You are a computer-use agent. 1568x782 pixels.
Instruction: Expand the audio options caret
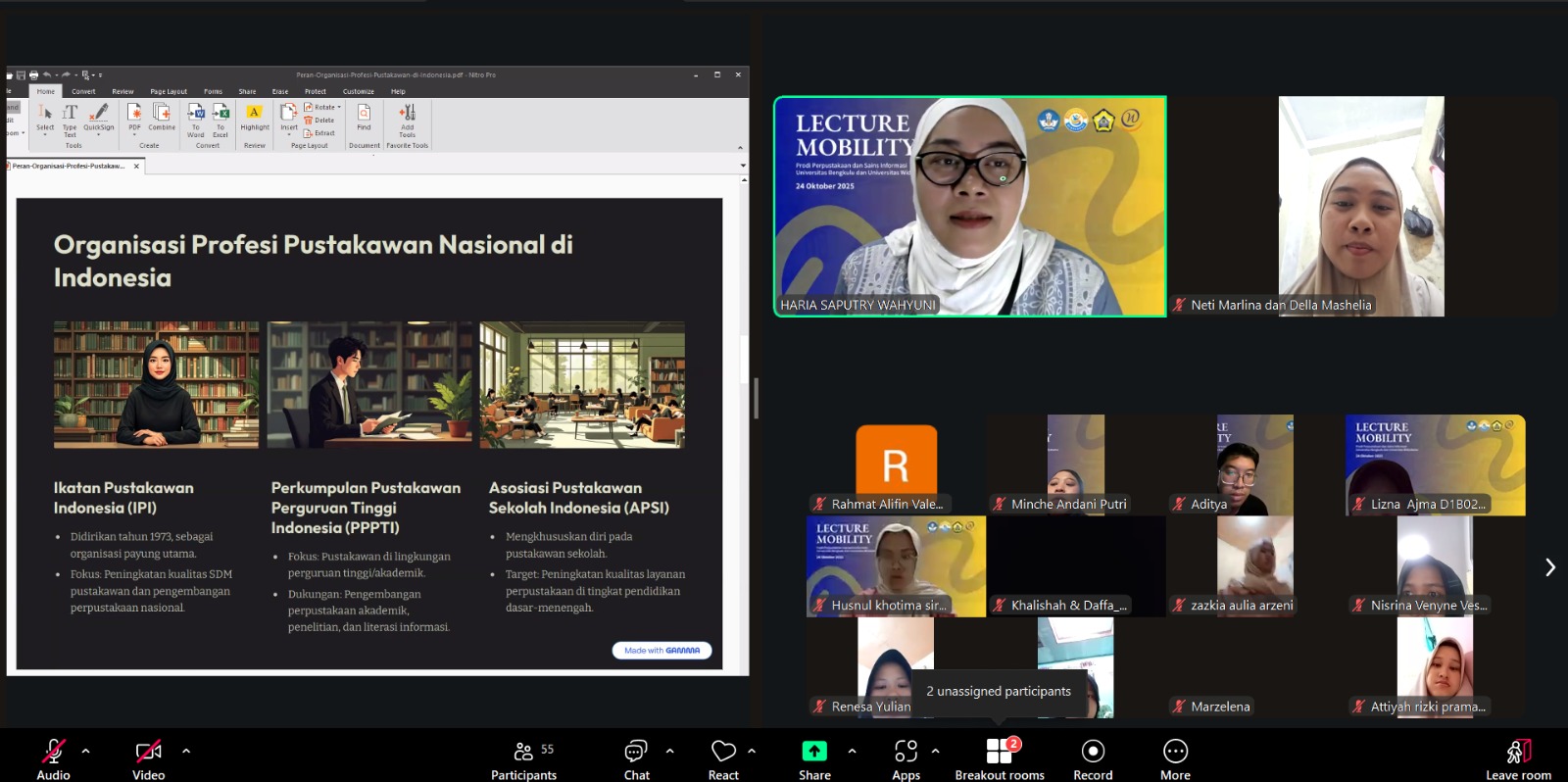86,752
